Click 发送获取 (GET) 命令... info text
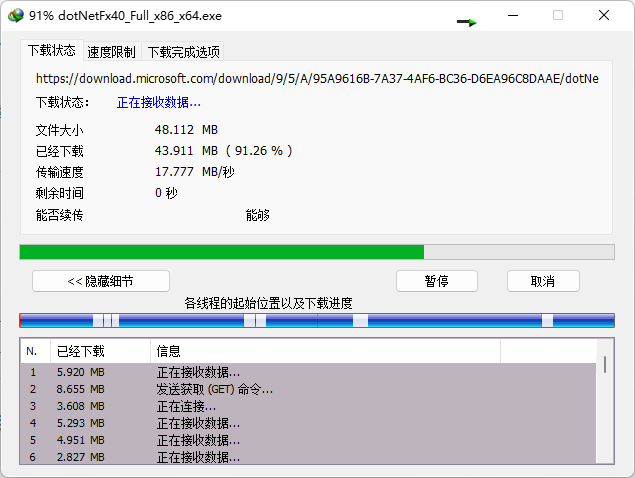 [x=215, y=389]
